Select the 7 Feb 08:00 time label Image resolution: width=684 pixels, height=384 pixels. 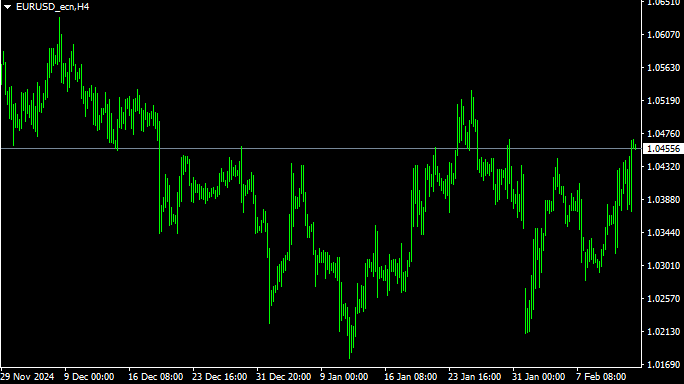[x=601, y=377]
